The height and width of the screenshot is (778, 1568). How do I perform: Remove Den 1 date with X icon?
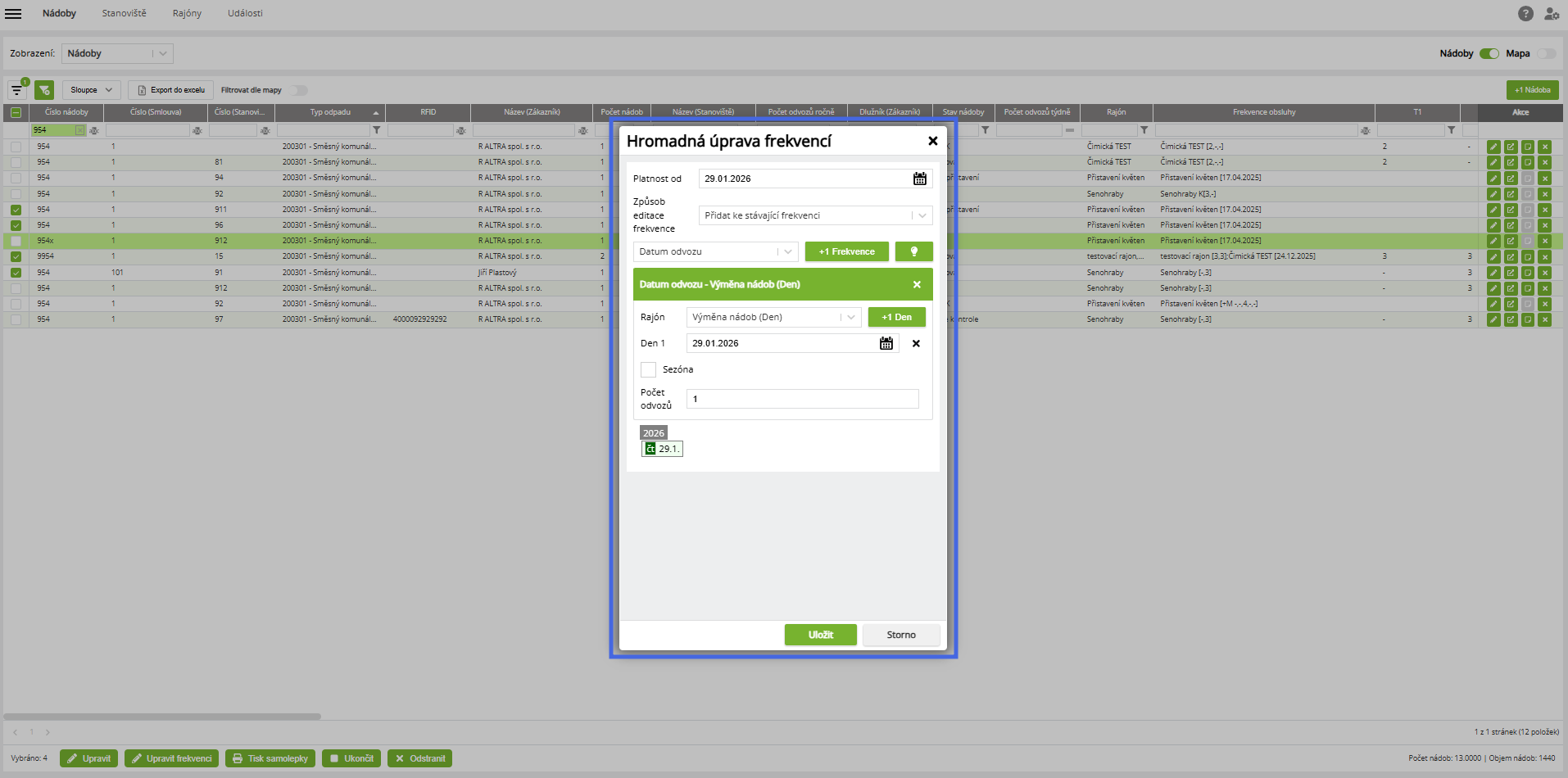pyautogui.click(x=916, y=343)
